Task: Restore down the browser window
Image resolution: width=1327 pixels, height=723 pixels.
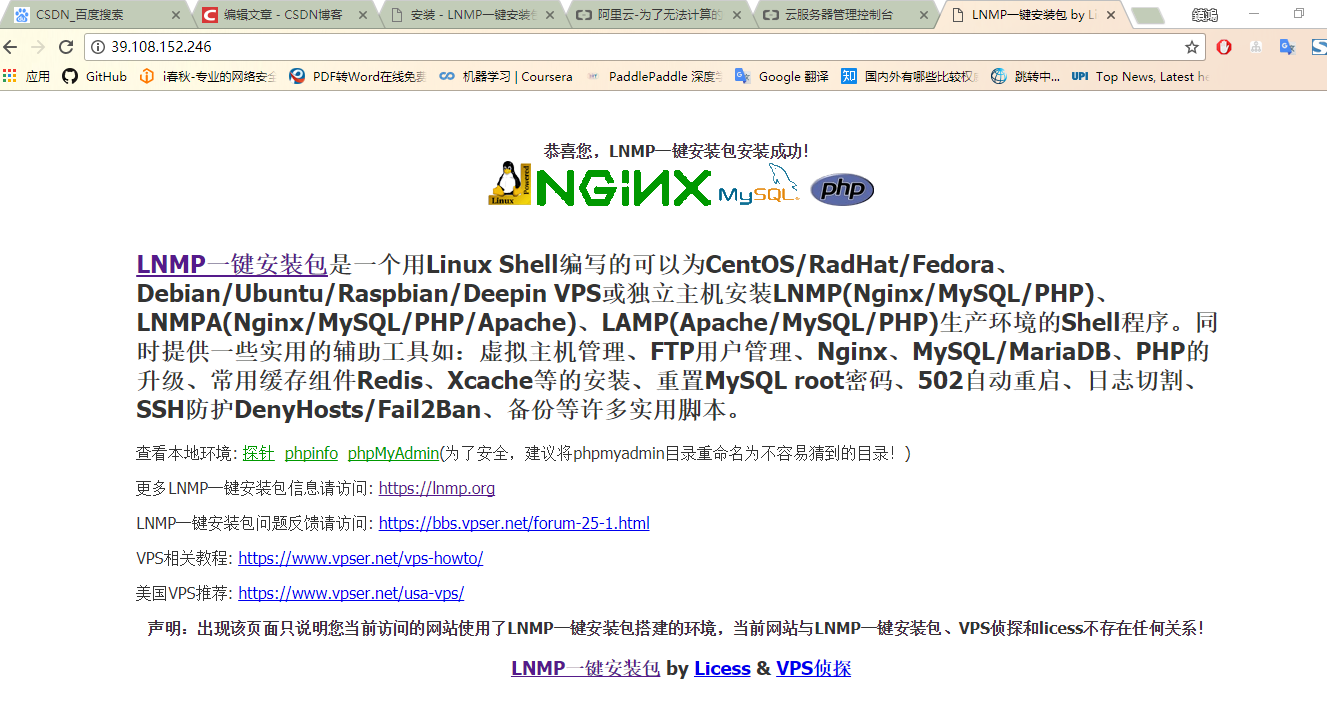Action: tap(1299, 13)
